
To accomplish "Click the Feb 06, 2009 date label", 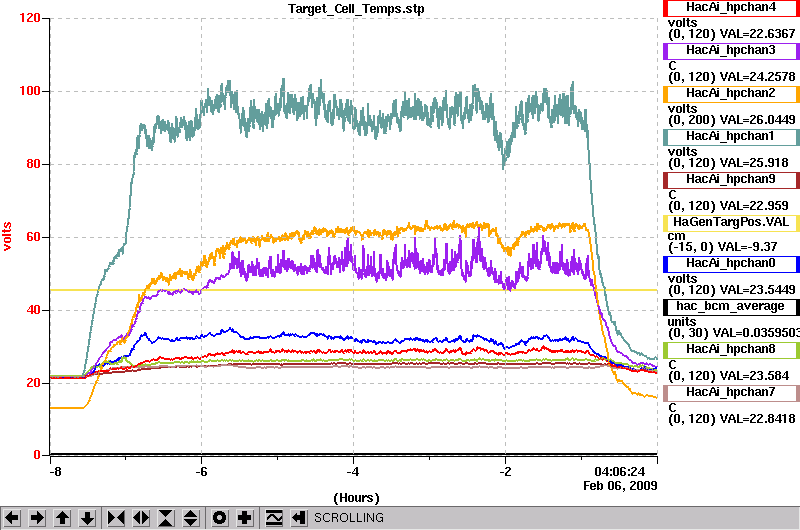I will 620,486.
